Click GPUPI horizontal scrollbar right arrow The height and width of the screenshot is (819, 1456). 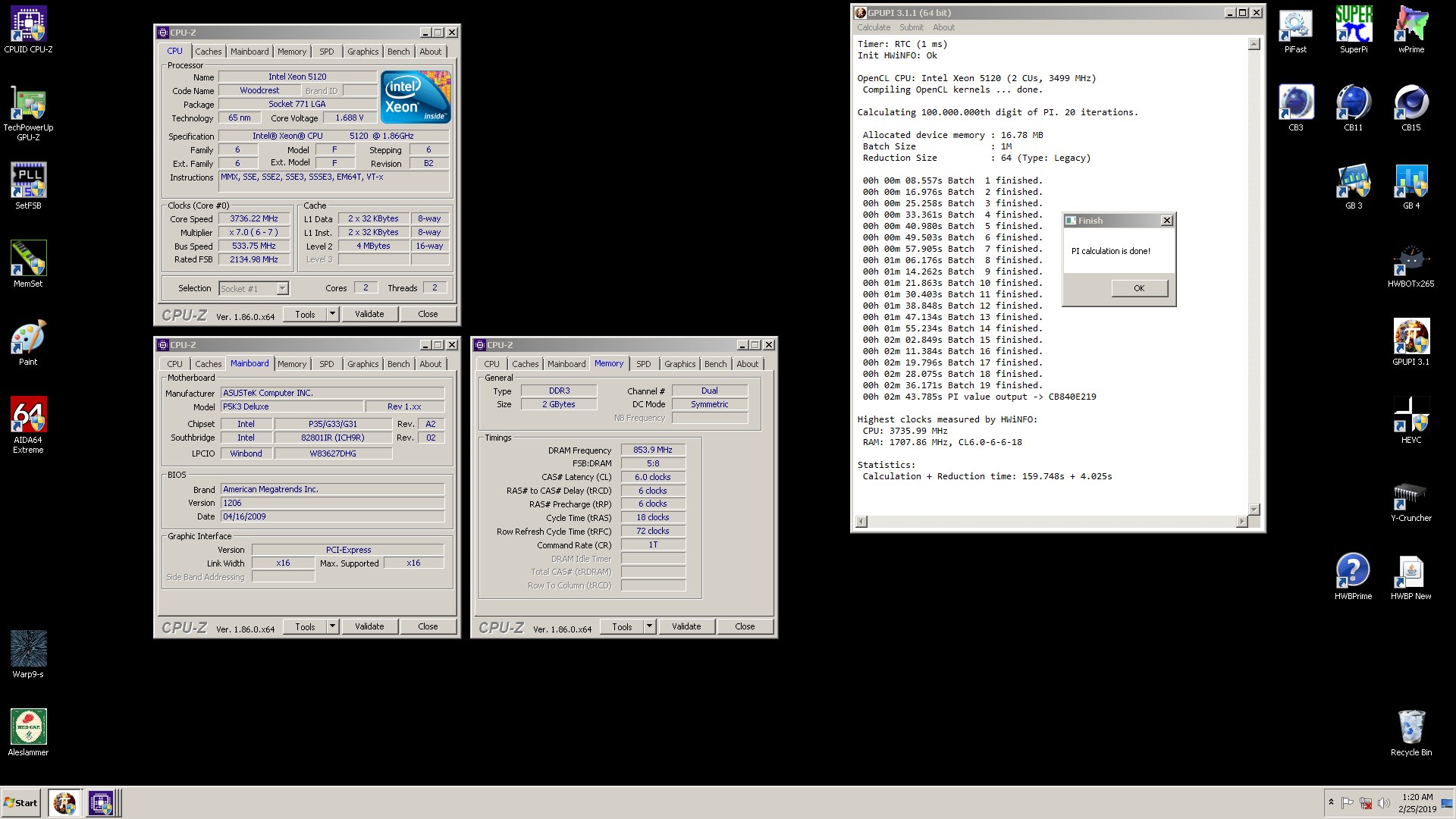click(x=1241, y=522)
